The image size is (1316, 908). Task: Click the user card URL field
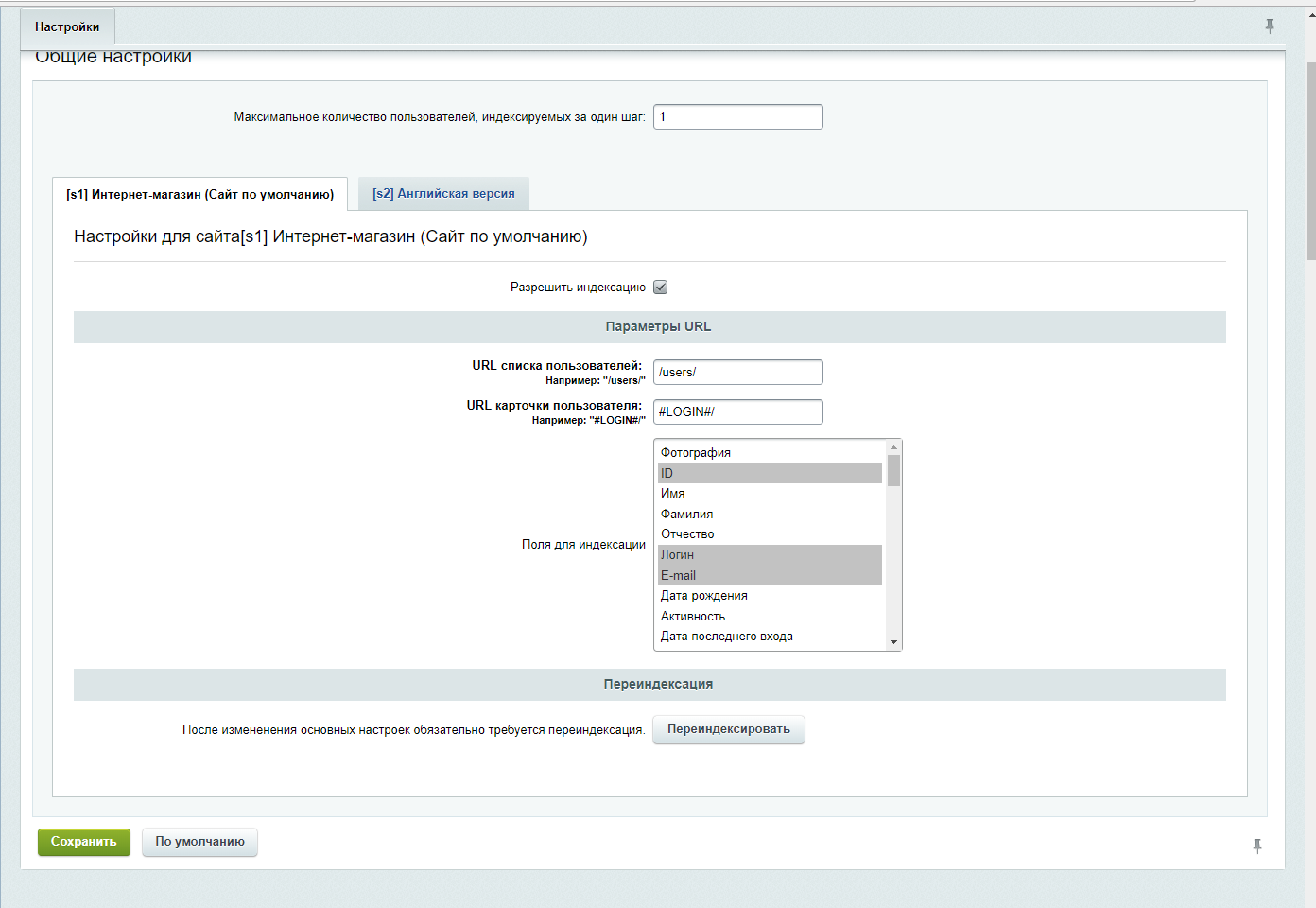(x=737, y=412)
